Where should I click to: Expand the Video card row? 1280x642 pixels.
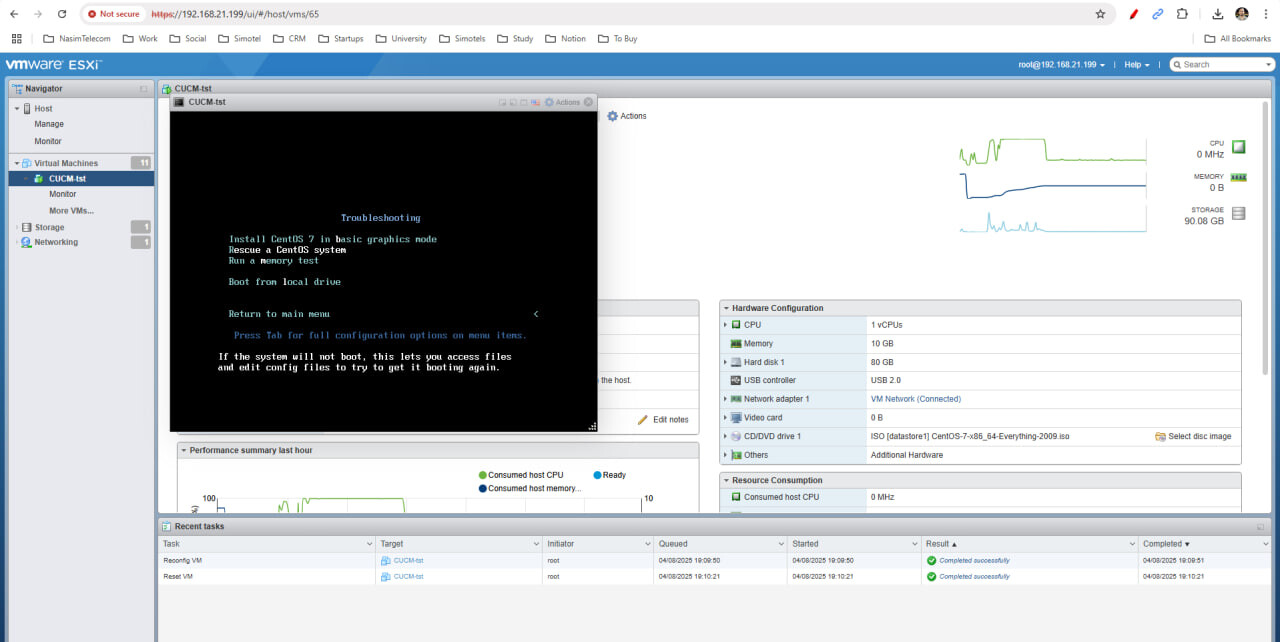pyautogui.click(x=726, y=418)
